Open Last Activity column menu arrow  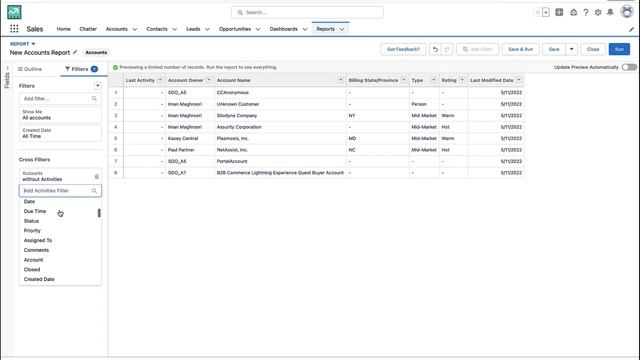[160, 80]
